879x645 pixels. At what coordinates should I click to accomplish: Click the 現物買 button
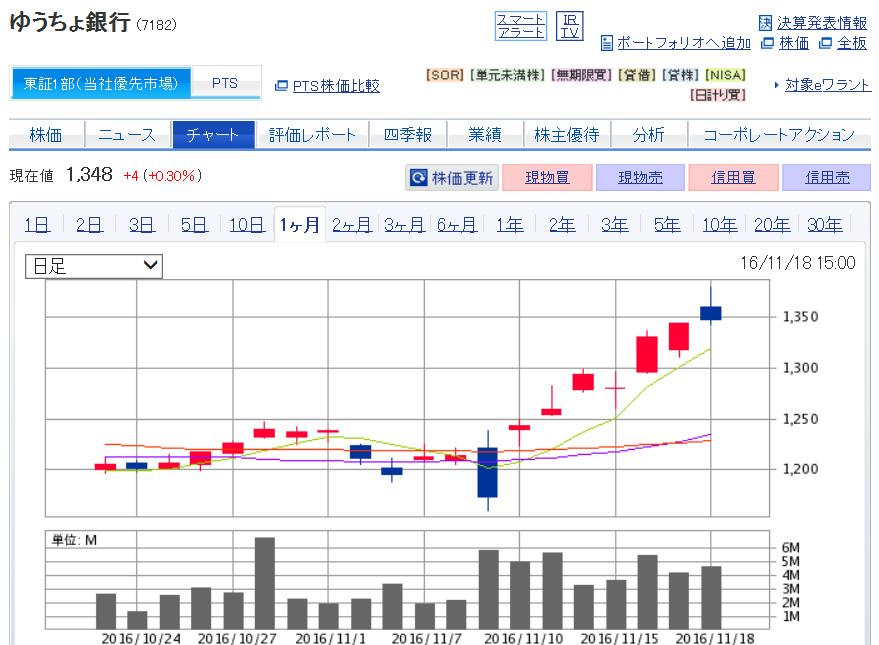(x=547, y=178)
